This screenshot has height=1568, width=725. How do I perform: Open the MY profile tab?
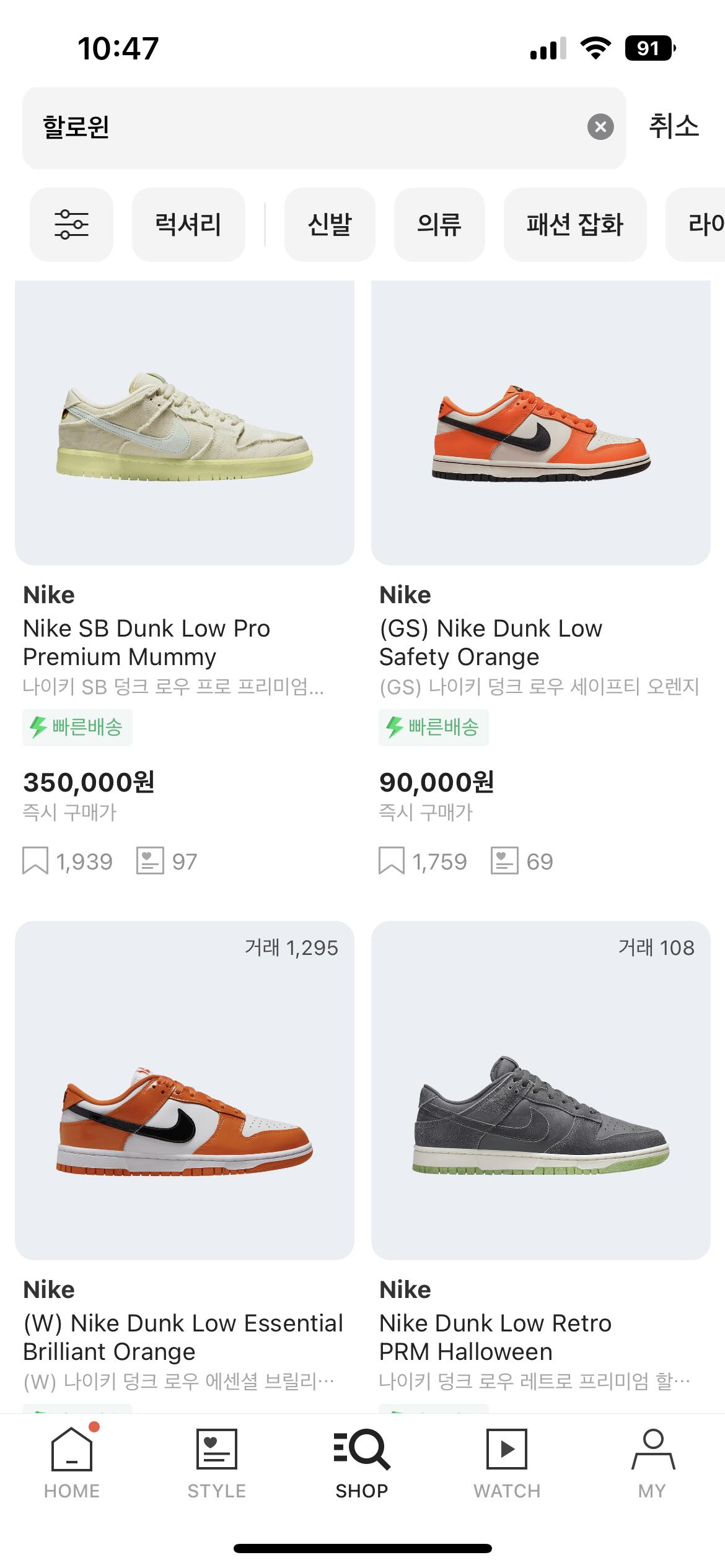tap(652, 1463)
